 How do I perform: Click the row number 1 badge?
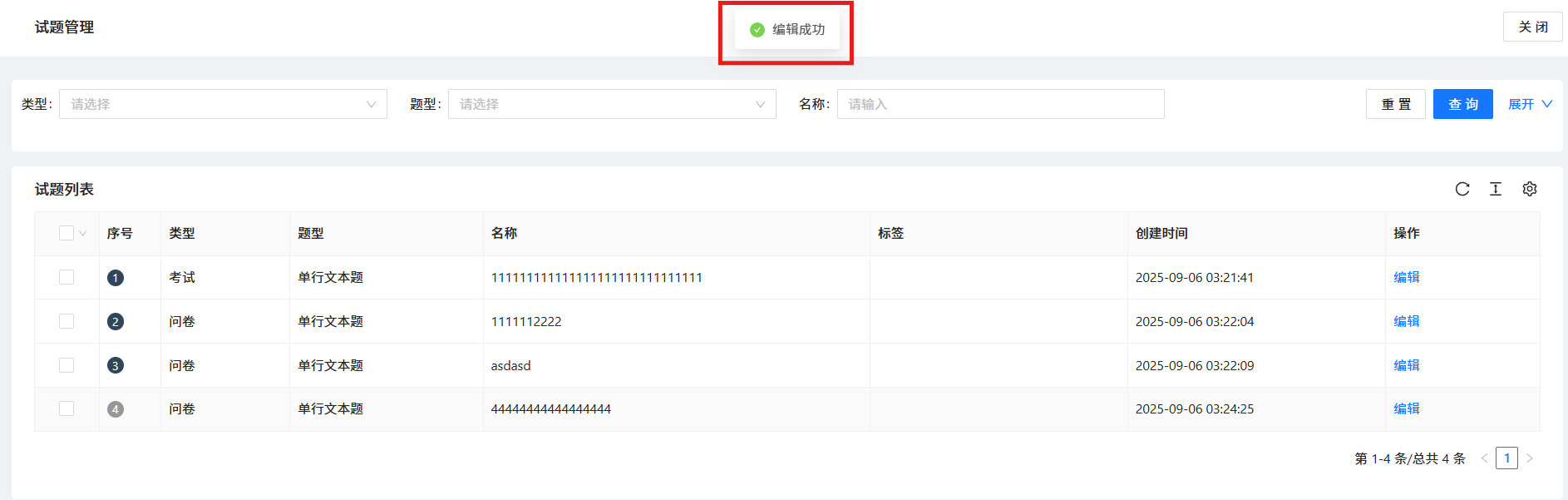116,278
